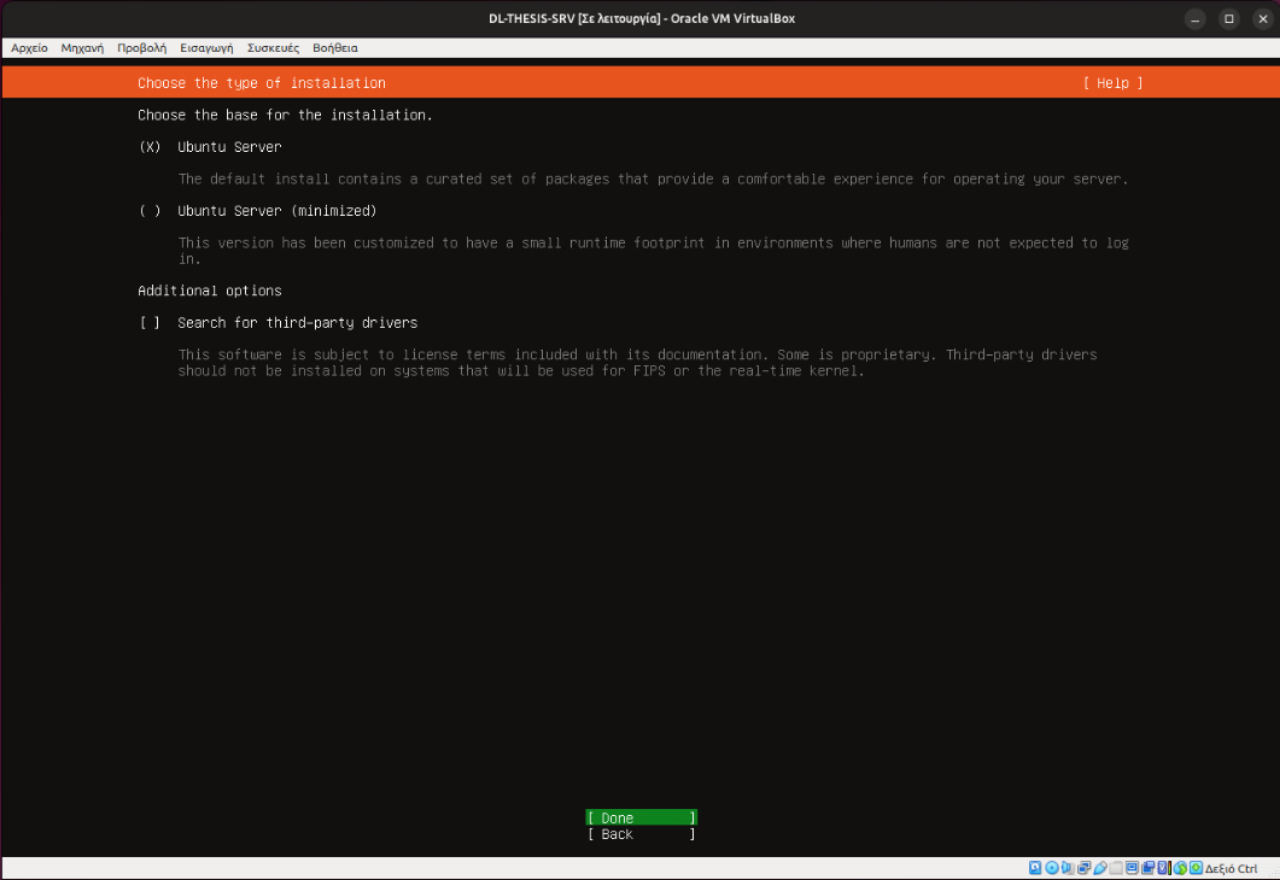Click the description starting 'The default install contains'
The height and width of the screenshot is (880, 1280).
(653, 179)
